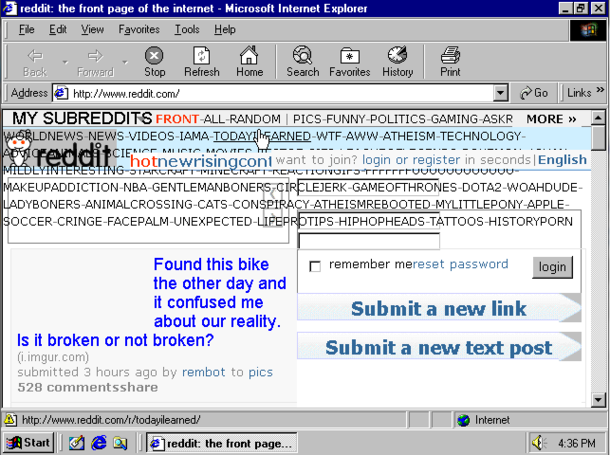This screenshot has width=610, height=455.
Task: Open the View menu
Action: click(92, 30)
